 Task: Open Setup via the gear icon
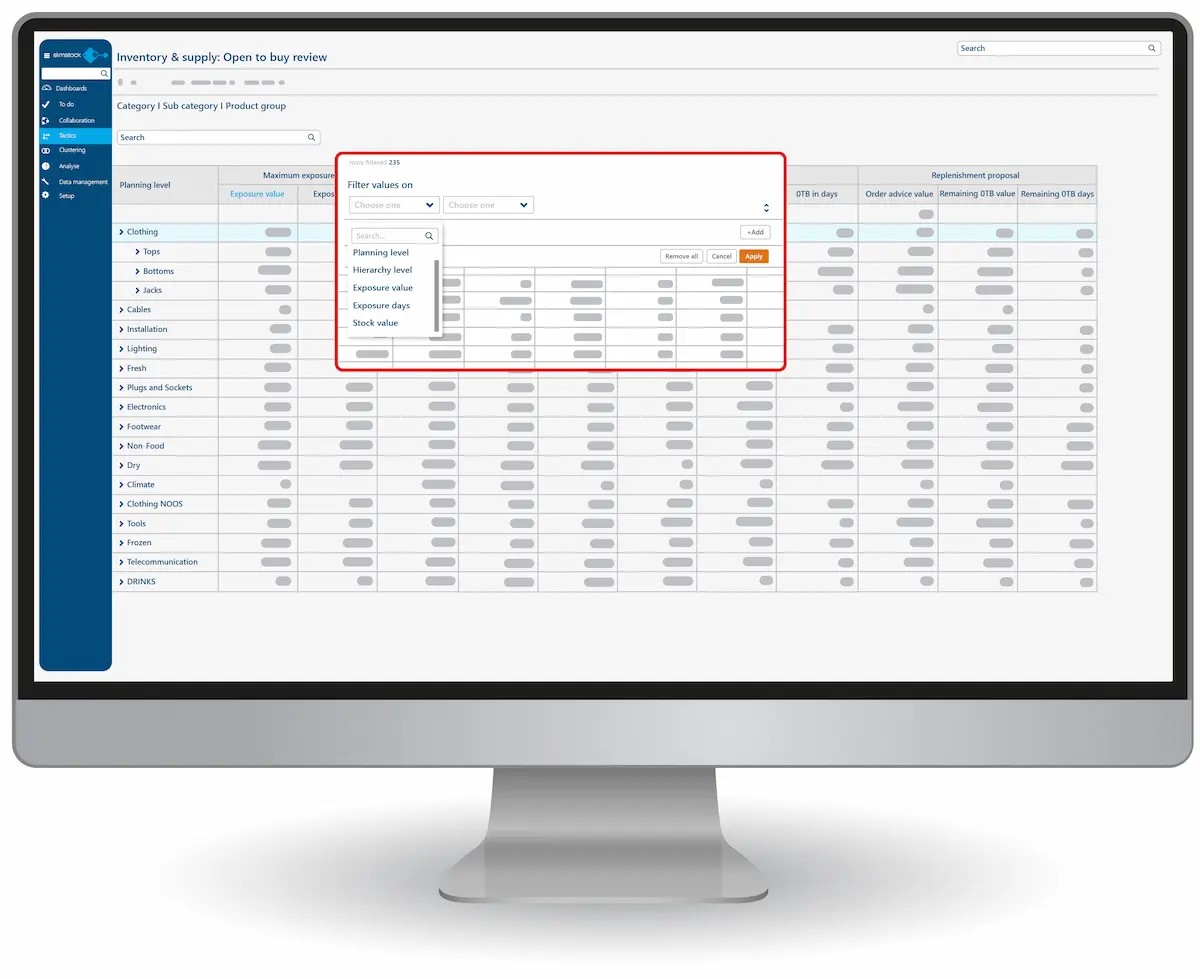pos(46,196)
